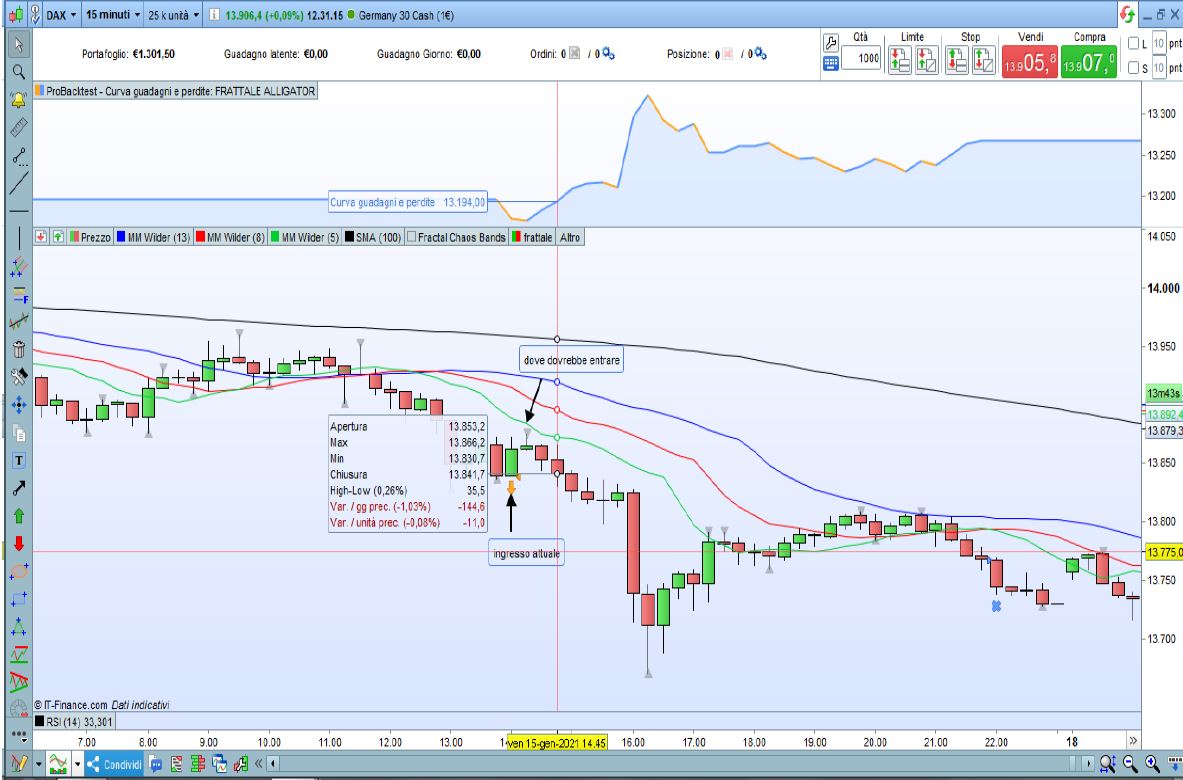
Task: Expand the chart style dropdown arrow
Action: click(x=77, y=764)
